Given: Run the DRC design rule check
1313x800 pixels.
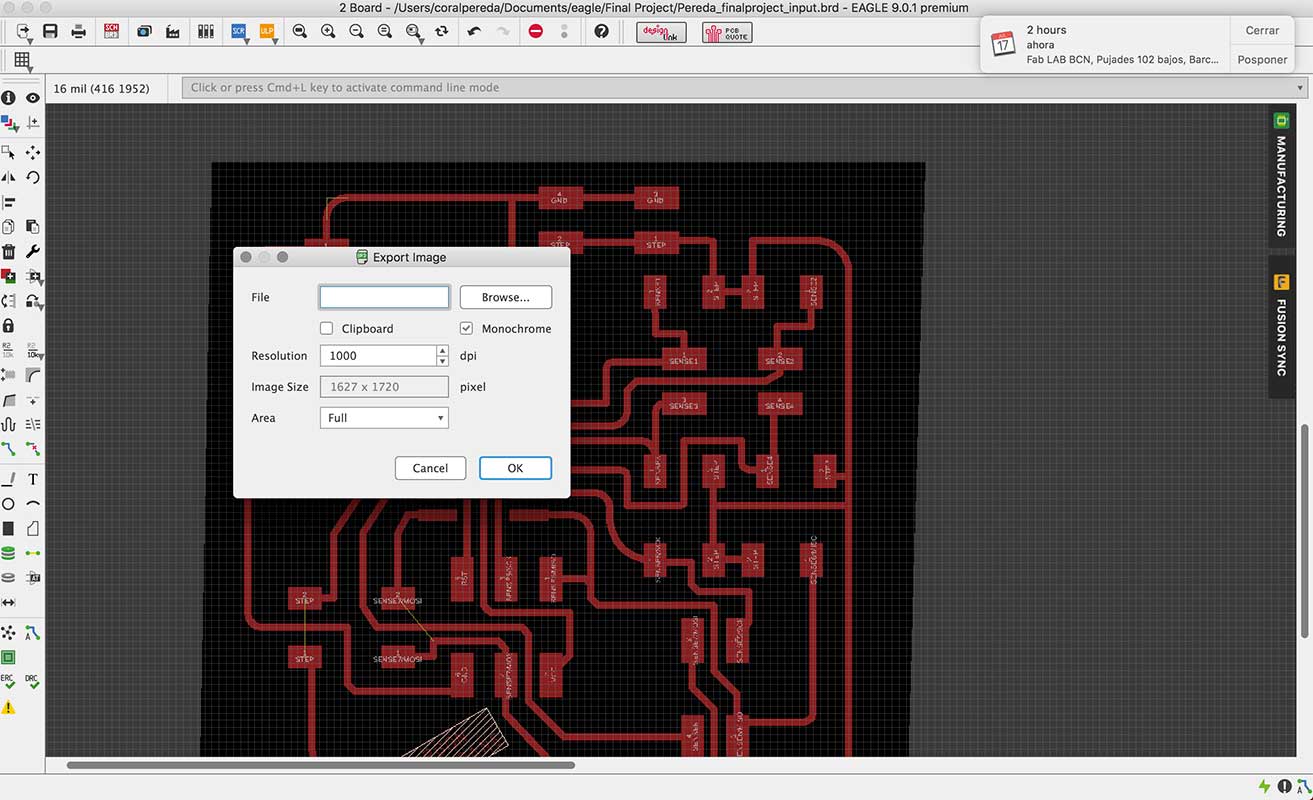Looking at the screenshot, I should (33, 681).
